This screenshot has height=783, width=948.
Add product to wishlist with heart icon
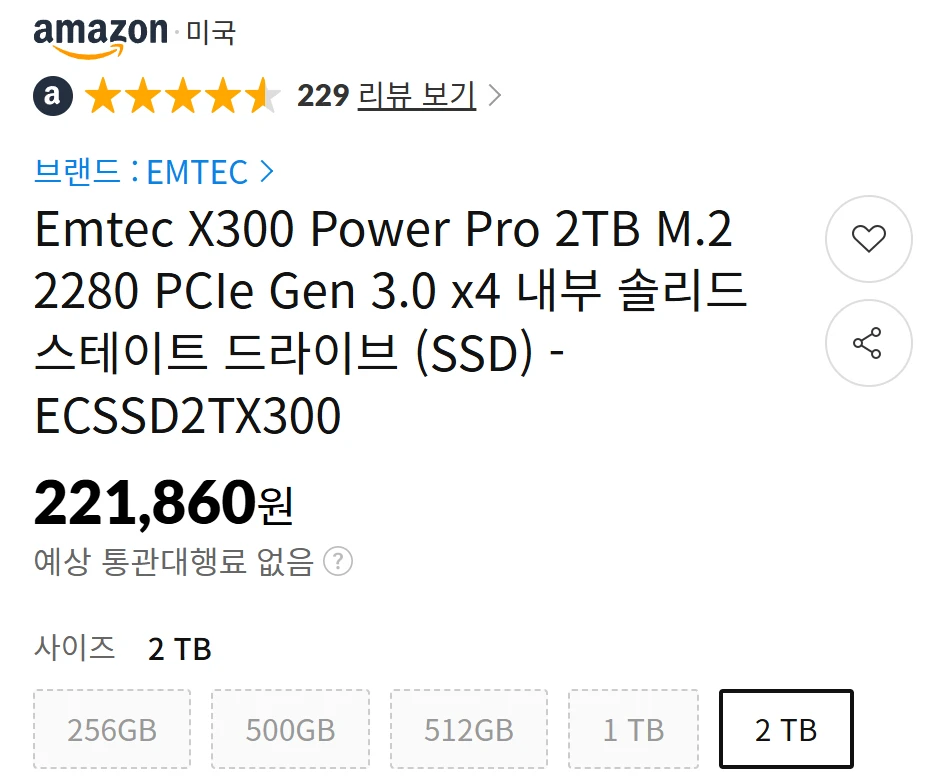pos(868,239)
